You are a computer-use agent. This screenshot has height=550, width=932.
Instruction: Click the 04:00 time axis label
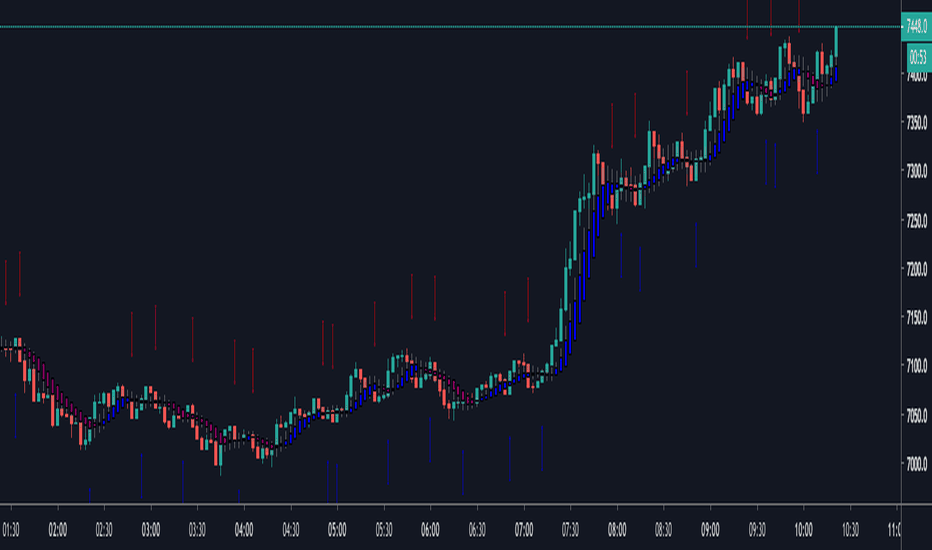pyautogui.click(x=244, y=530)
